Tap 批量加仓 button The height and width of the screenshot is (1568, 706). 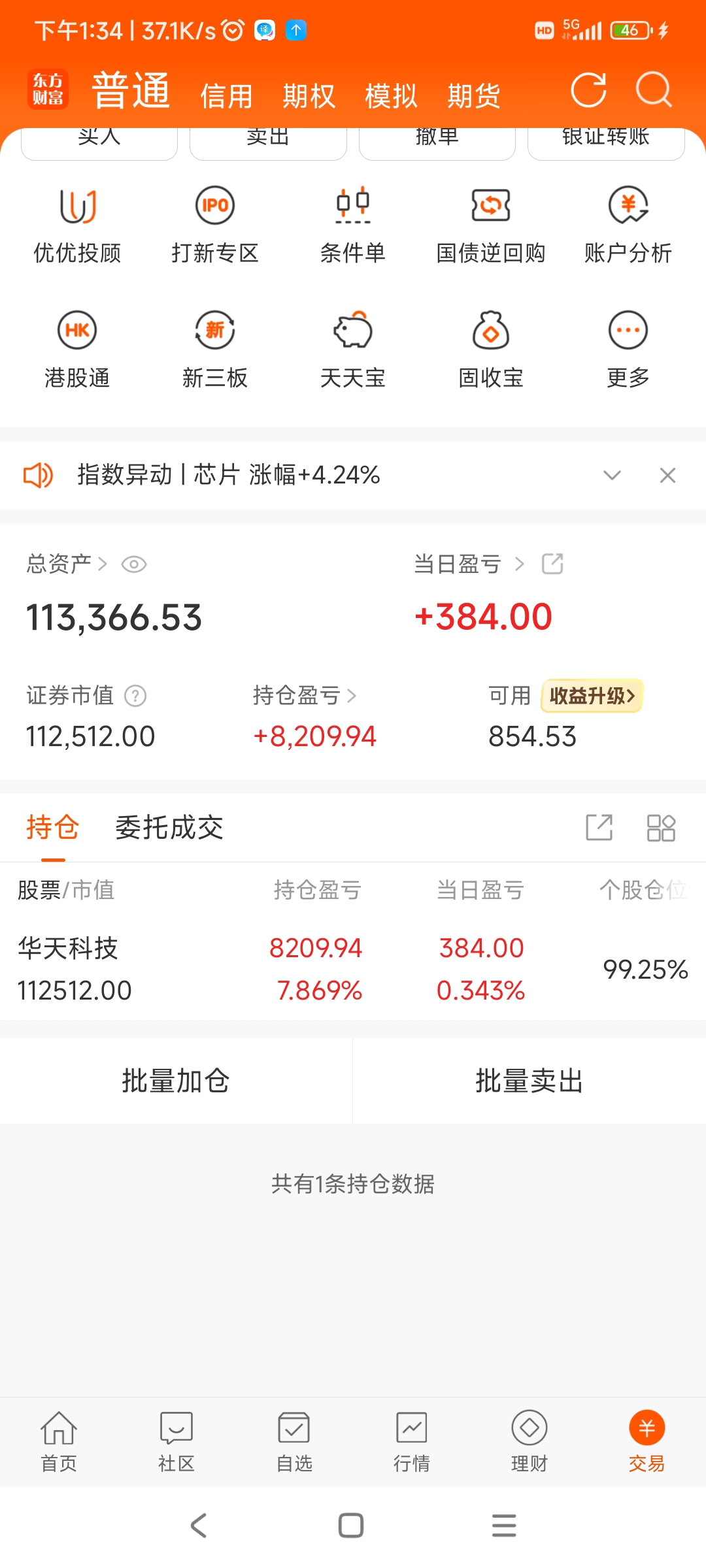point(176,1081)
